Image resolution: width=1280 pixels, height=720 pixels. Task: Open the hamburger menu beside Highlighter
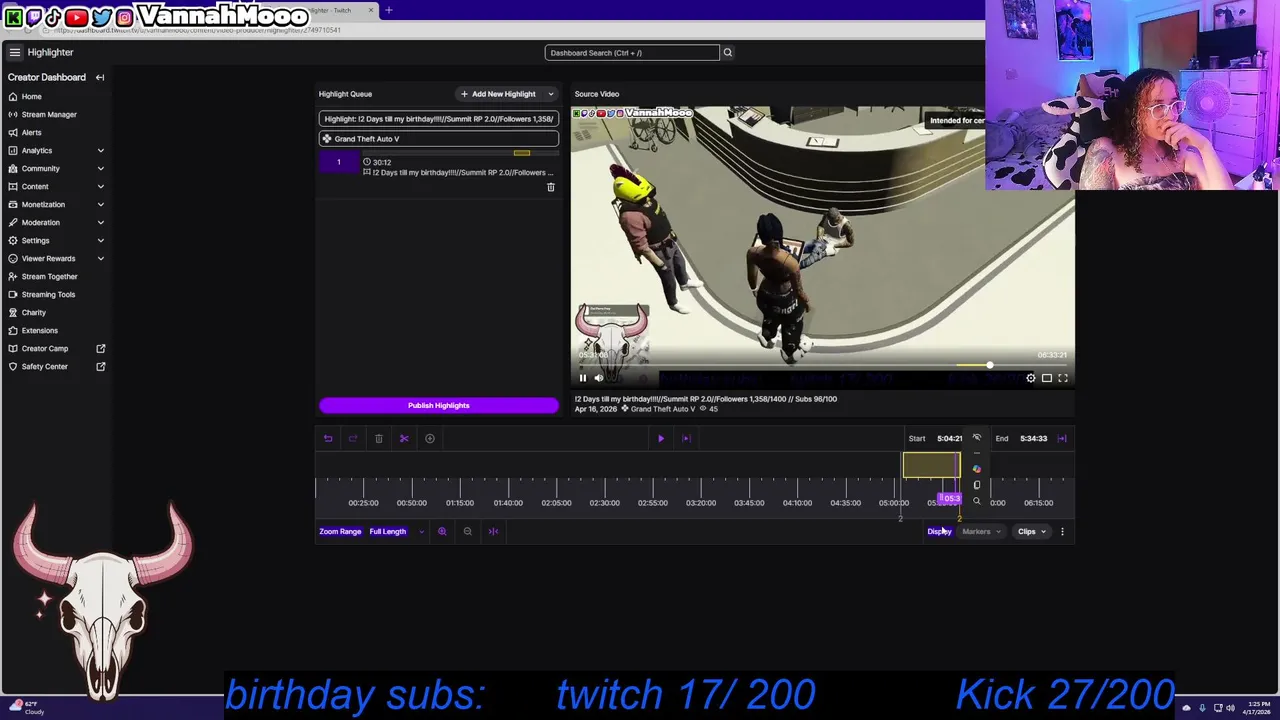click(x=15, y=52)
